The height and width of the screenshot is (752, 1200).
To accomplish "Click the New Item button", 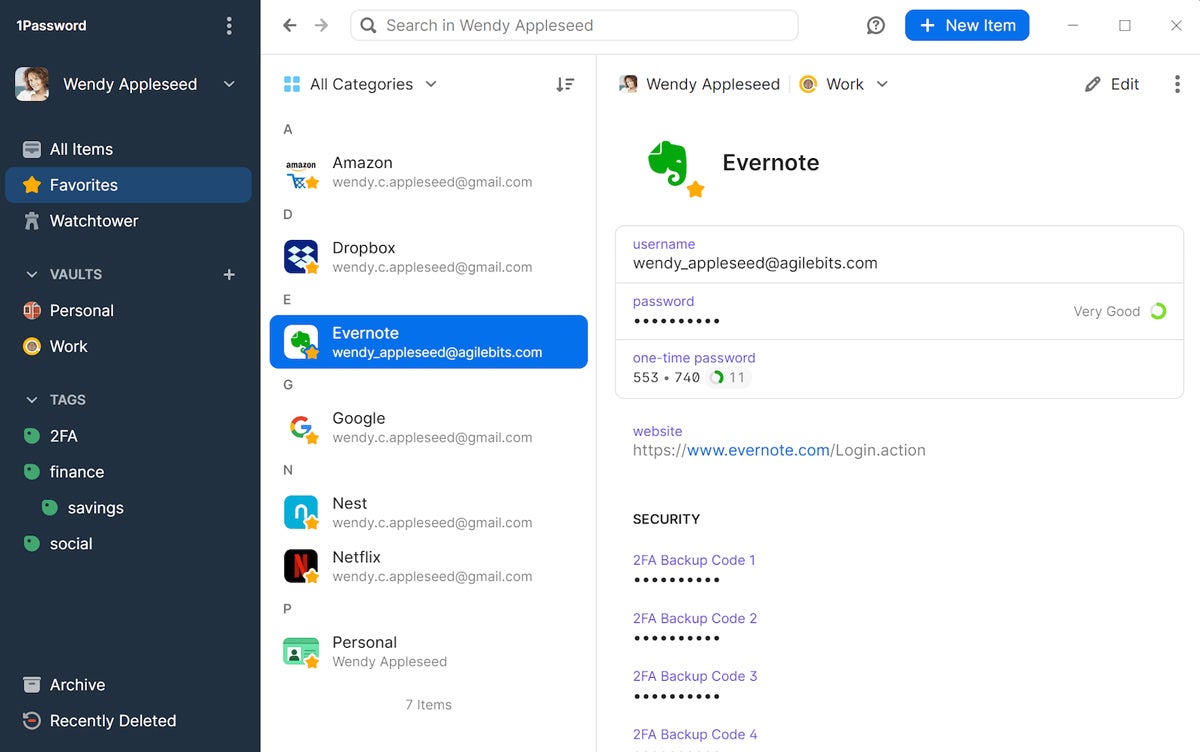I will 966,26.
